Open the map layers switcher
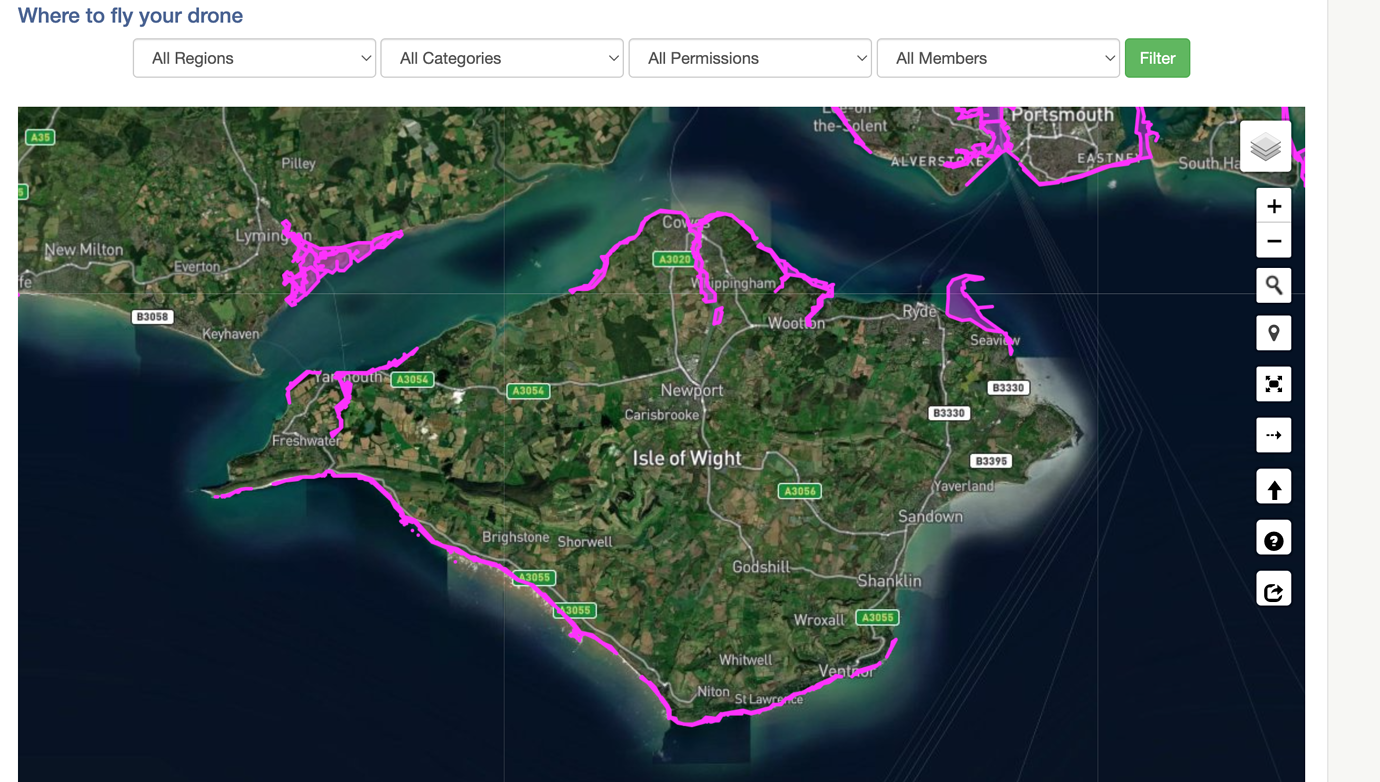1380x782 pixels. 1264,145
